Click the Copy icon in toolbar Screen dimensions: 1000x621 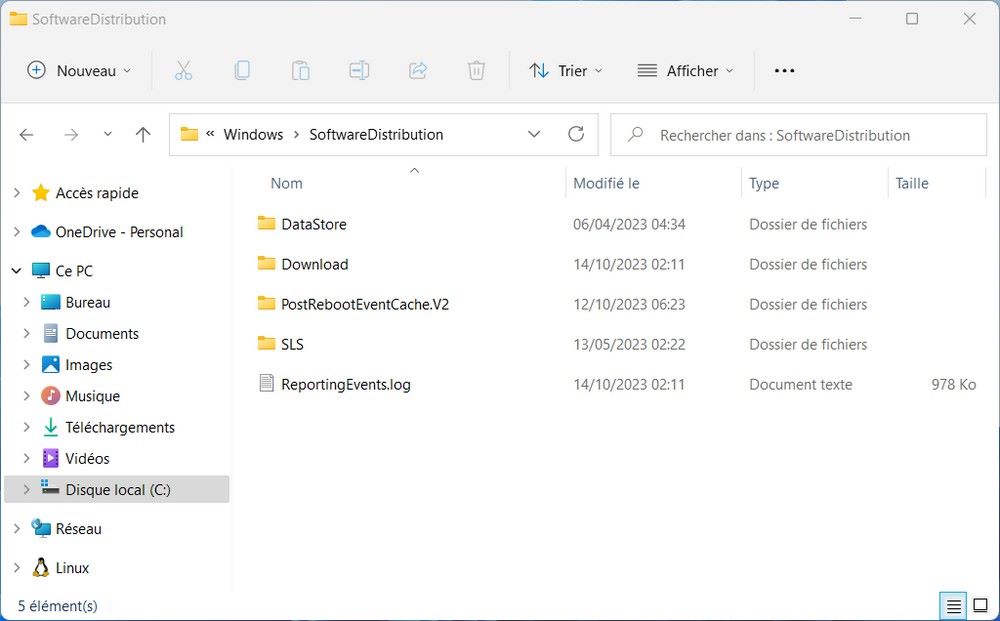pyautogui.click(x=242, y=71)
